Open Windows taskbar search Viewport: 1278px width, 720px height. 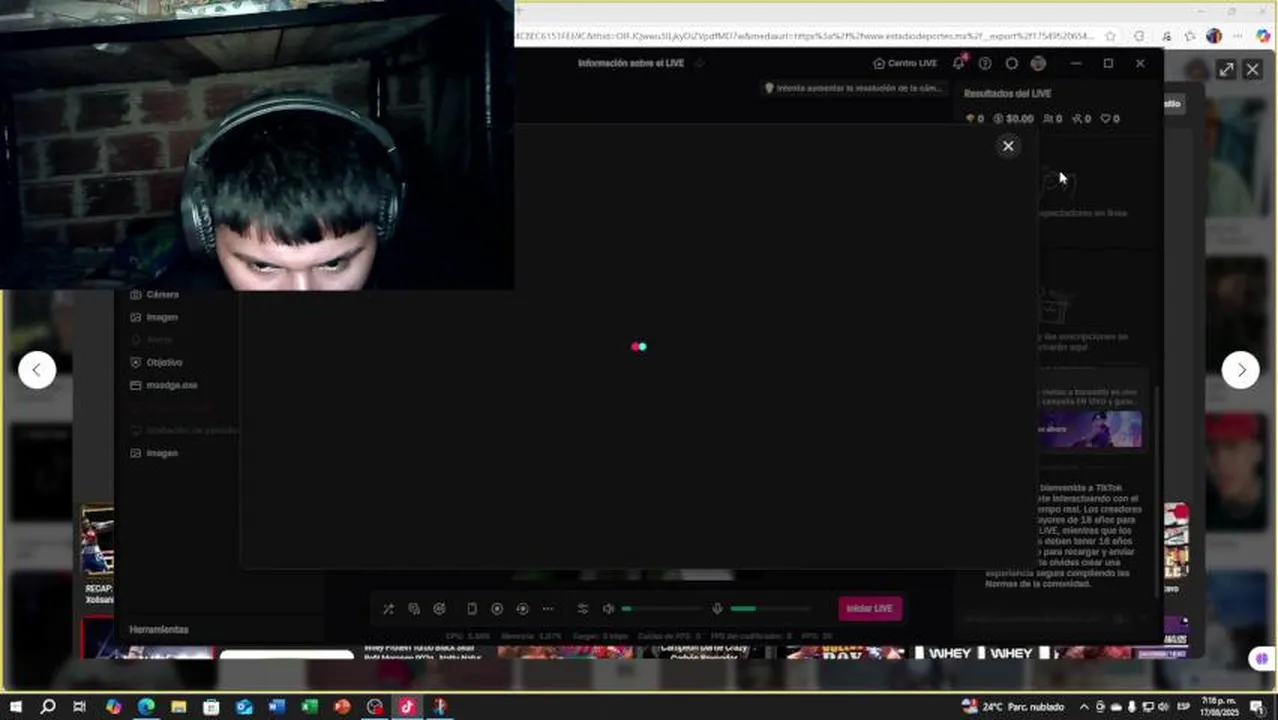(x=47, y=707)
